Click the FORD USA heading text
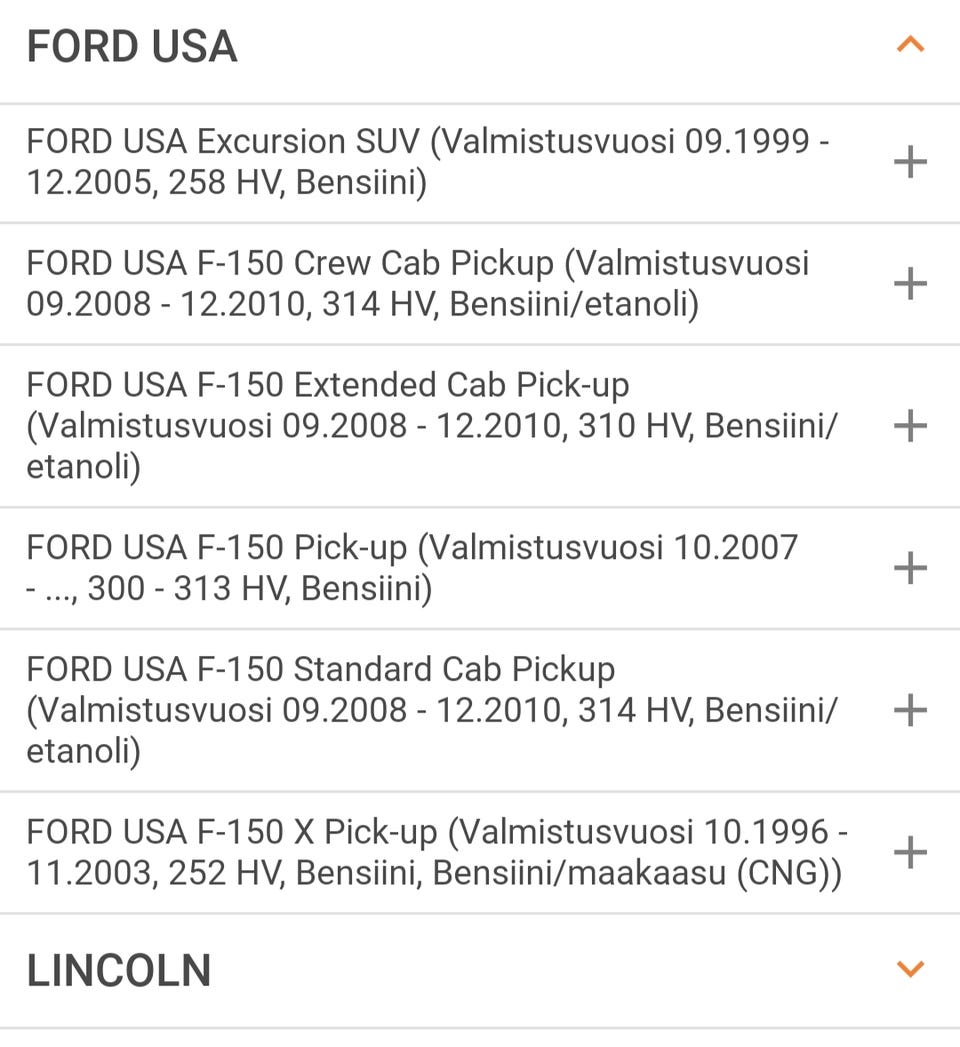Viewport: 960px width, 1047px height. (131, 47)
